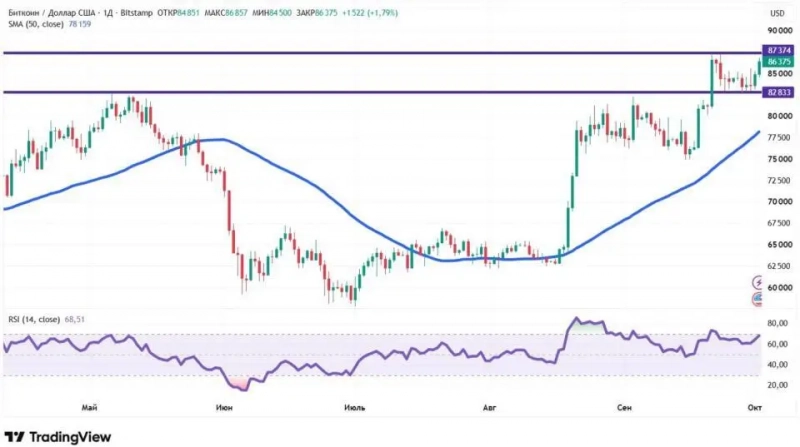Click the 78 159 SMA value
The image size is (800, 447).
[80, 24]
